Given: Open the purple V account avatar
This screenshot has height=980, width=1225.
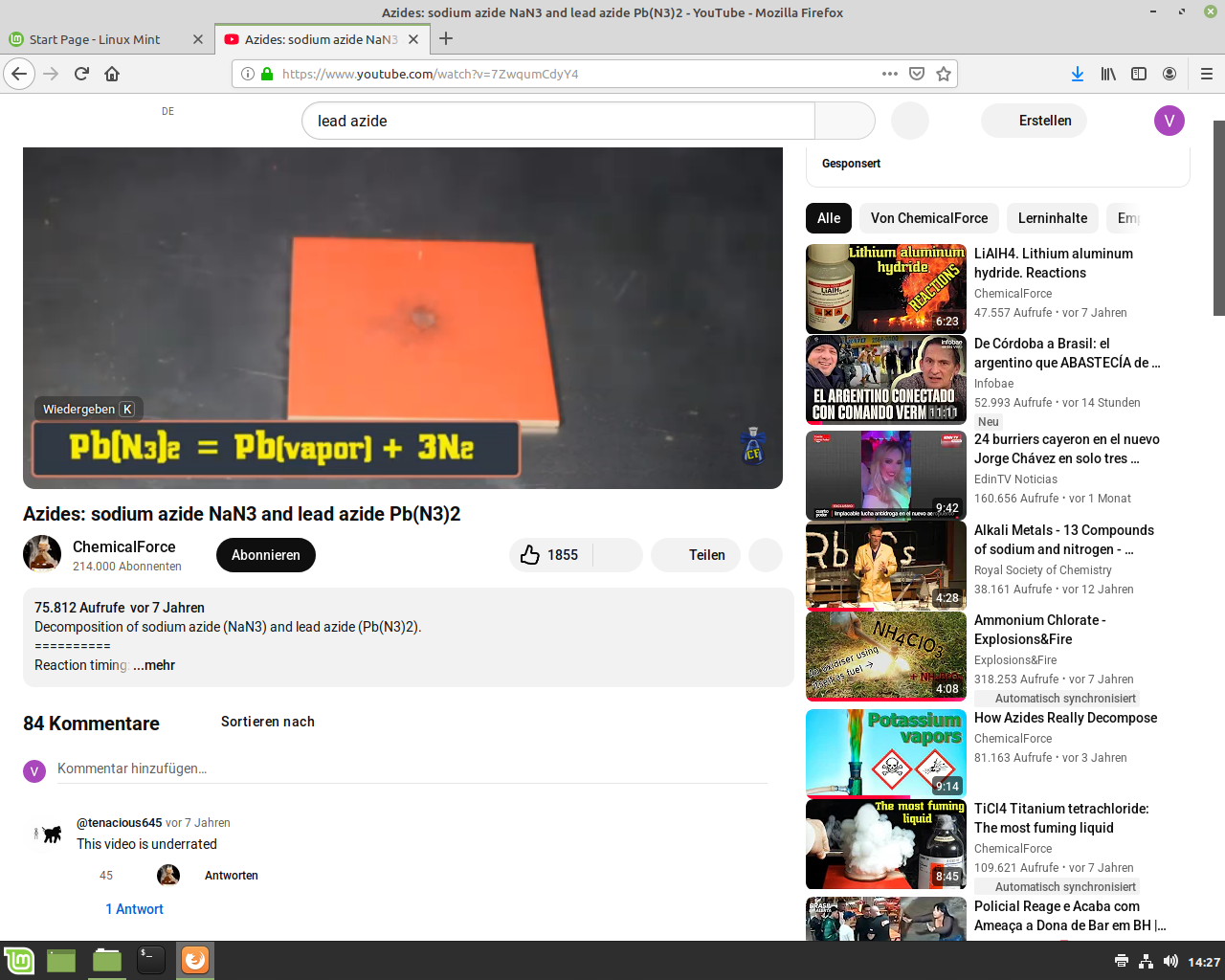Looking at the screenshot, I should pos(1169,121).
